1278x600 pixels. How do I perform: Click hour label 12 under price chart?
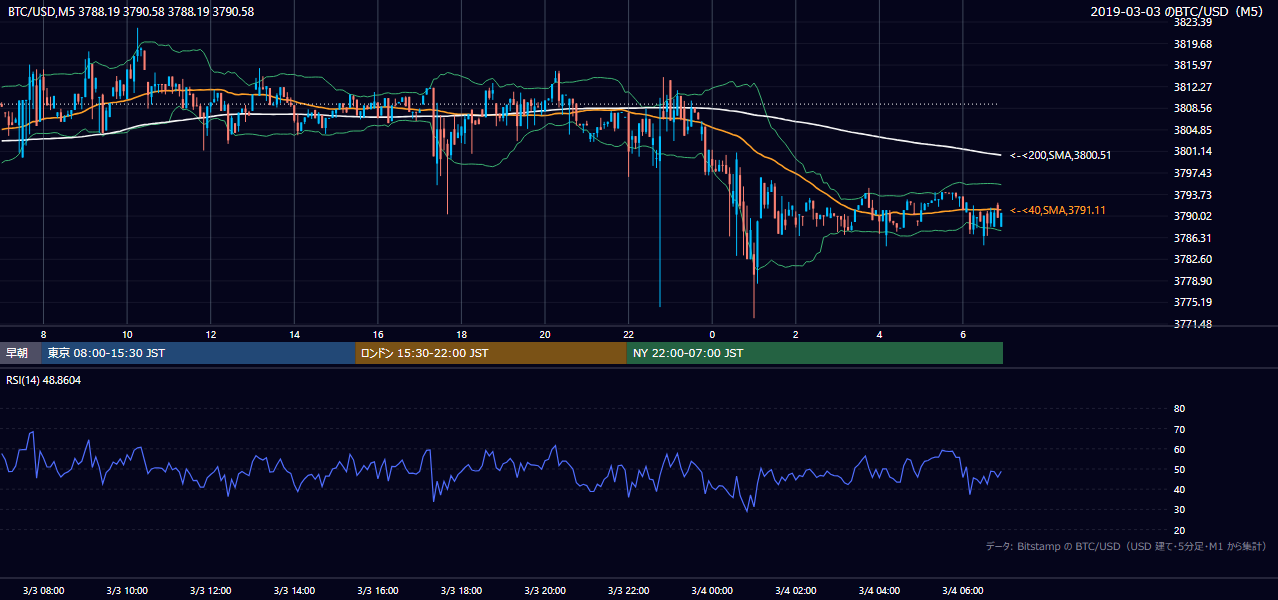pos(211,333)
